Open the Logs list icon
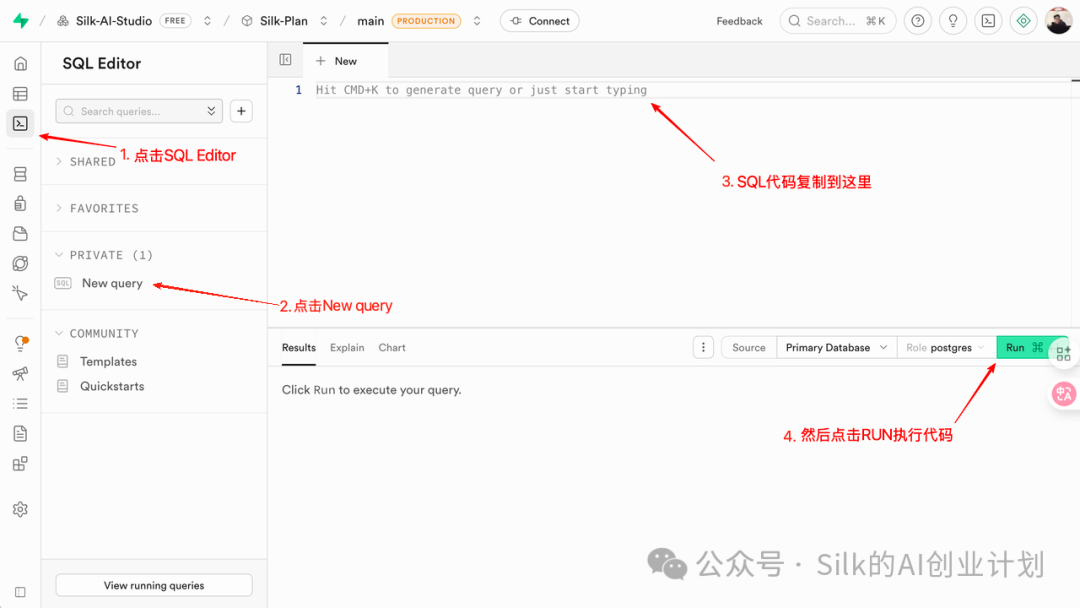Image resolution: width=1080 pixels, height=608 pixels. [x=21, y=403]
